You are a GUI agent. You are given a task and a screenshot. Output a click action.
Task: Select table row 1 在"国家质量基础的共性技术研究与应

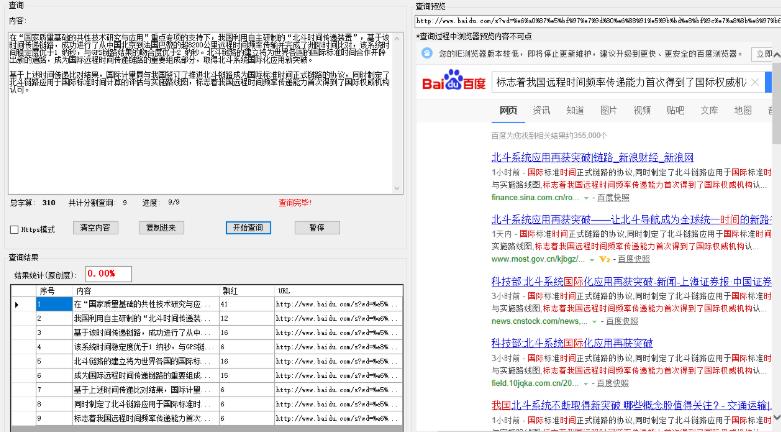207,304
